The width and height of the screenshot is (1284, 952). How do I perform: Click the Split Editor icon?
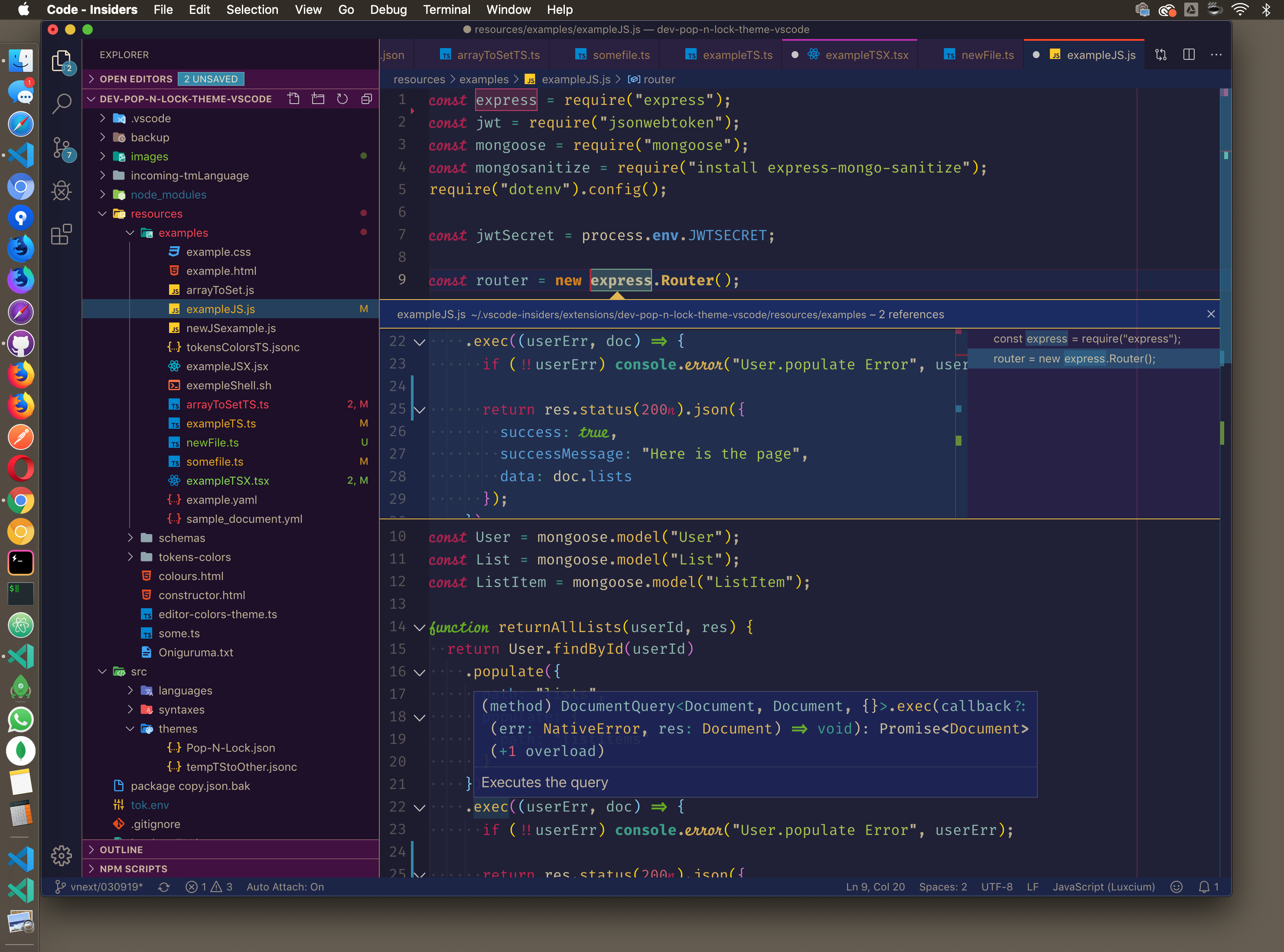click(1189, 55)
